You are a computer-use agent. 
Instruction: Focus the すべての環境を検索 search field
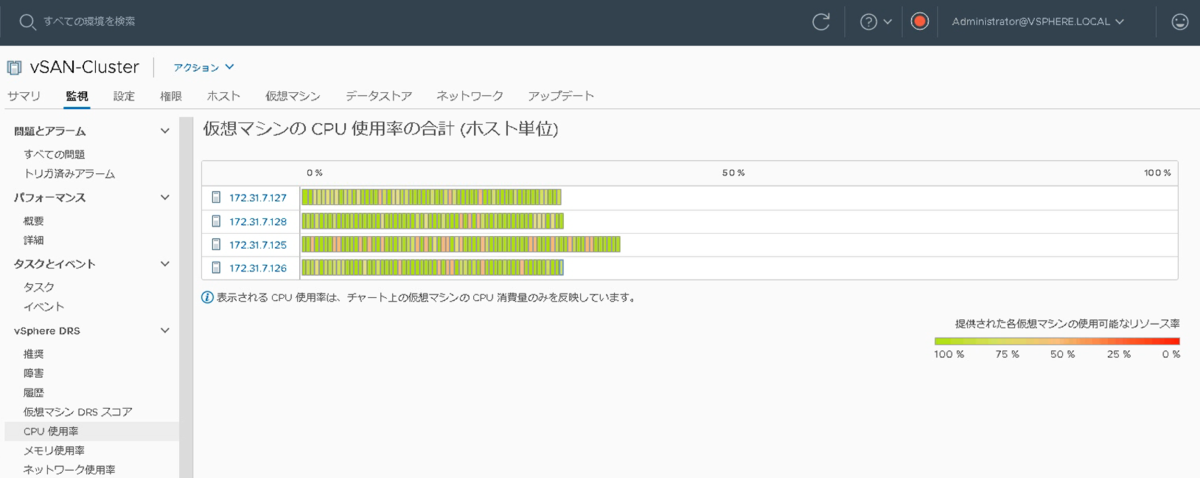pyautogui.click(x=91, y=21)
